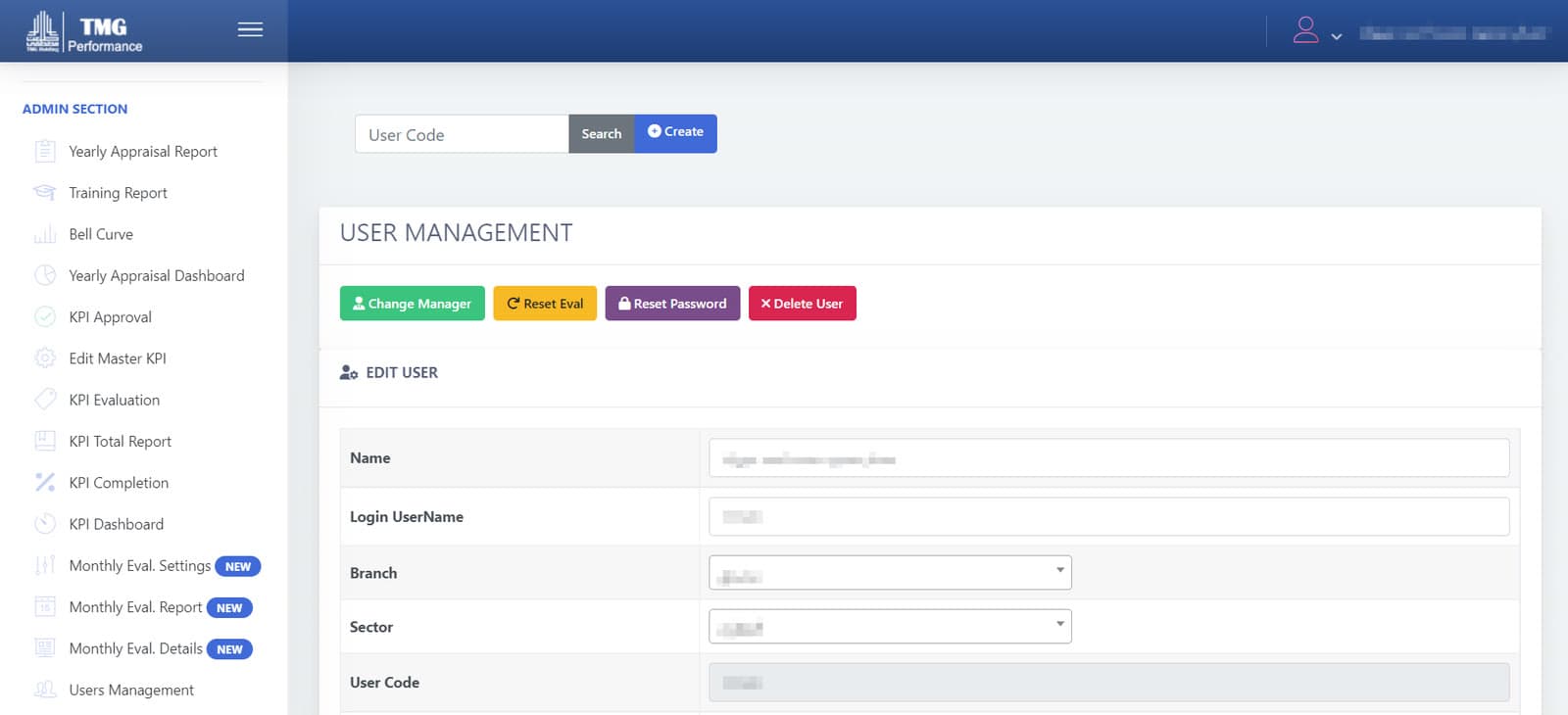The height and width of the screenshot is (715, 1568).
Task: Click the purple Reset Password button
Action: pos(672,304)
